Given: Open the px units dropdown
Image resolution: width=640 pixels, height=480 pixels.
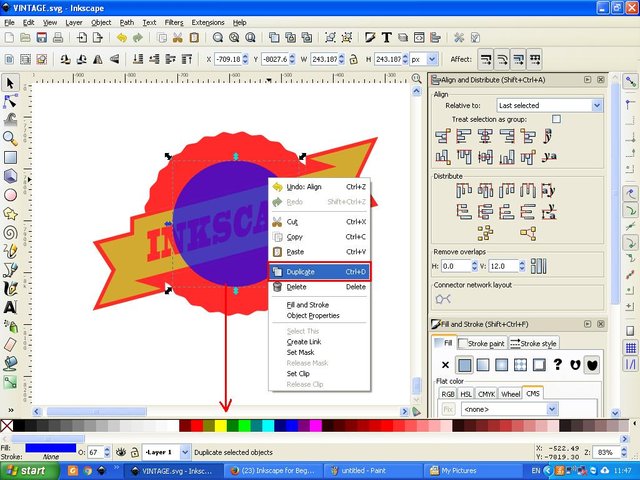Looking at the screenshot, I should pyautogui.click(x=424, y=60).
